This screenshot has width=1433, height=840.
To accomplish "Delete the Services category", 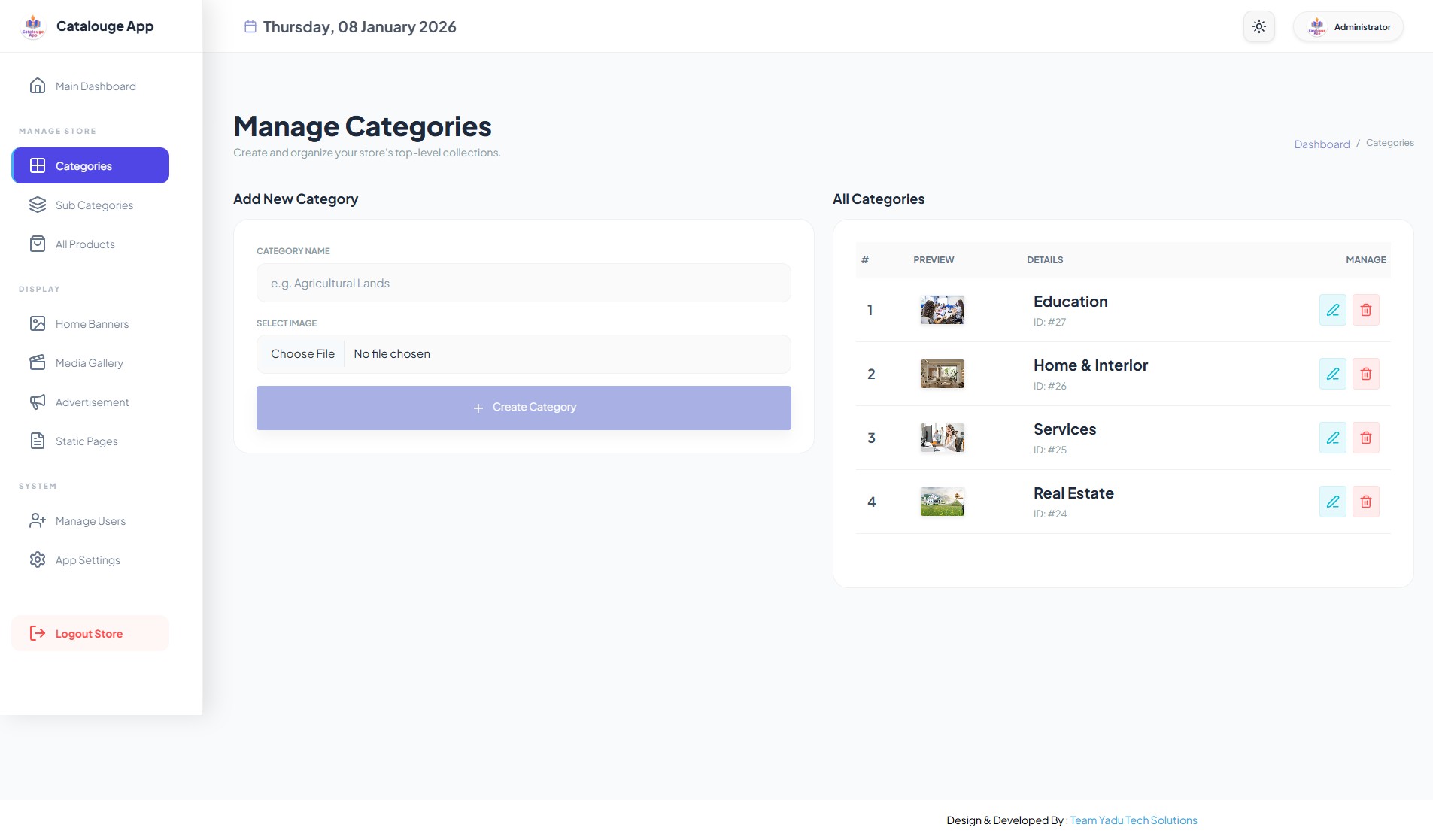I will pos(1366,438).
